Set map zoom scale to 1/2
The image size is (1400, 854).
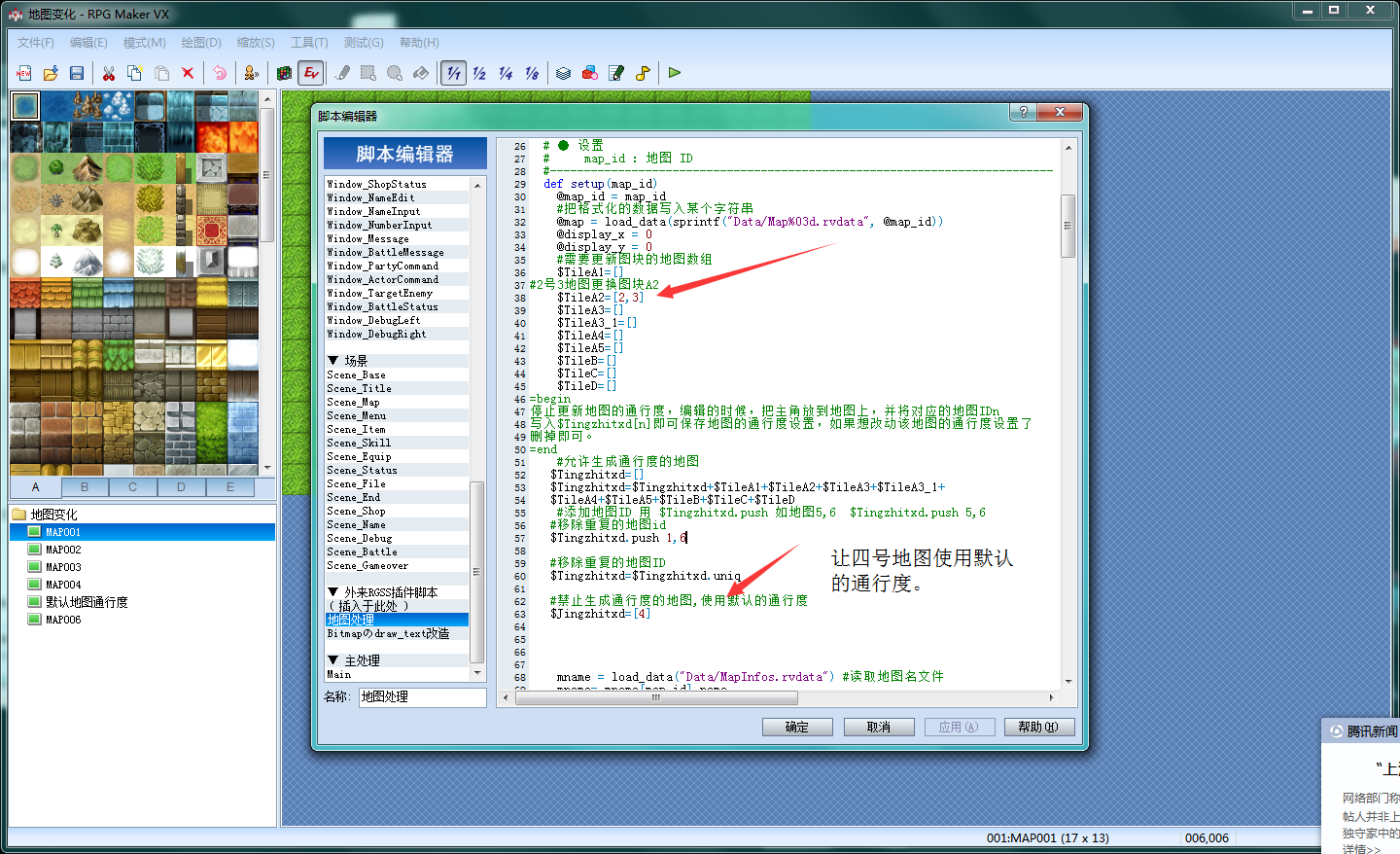coord(479,73)
